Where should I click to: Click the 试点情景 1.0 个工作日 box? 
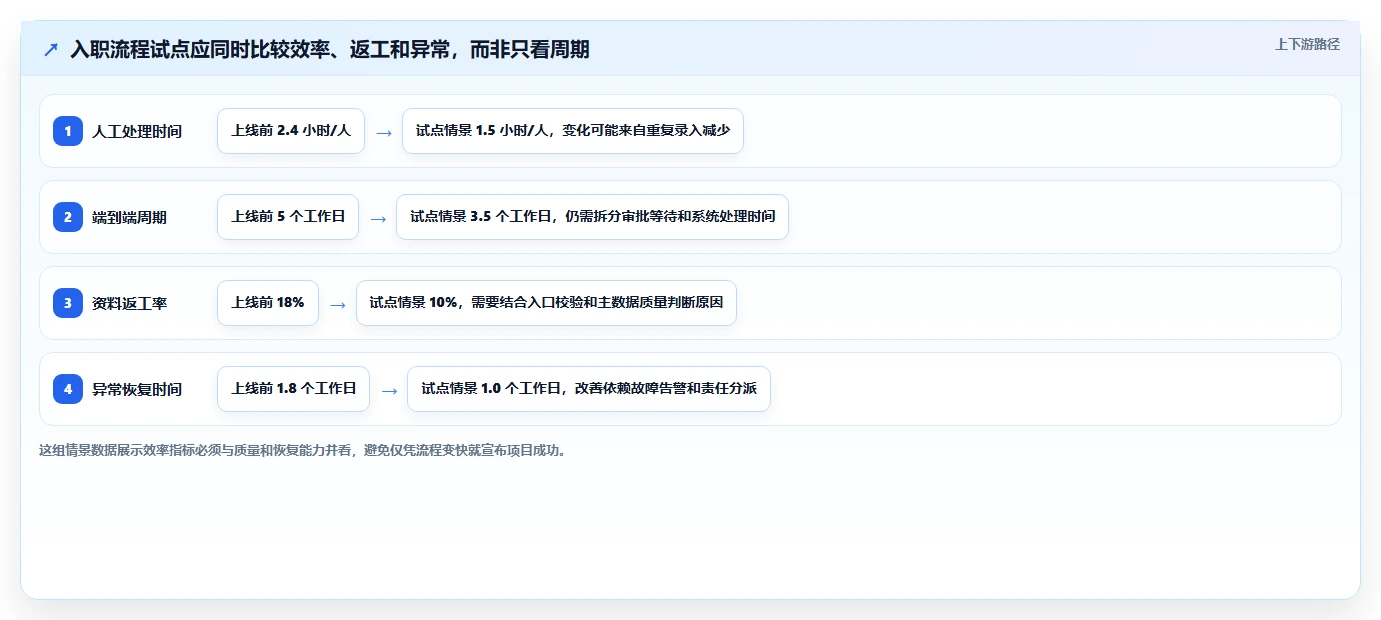(589, 389)
